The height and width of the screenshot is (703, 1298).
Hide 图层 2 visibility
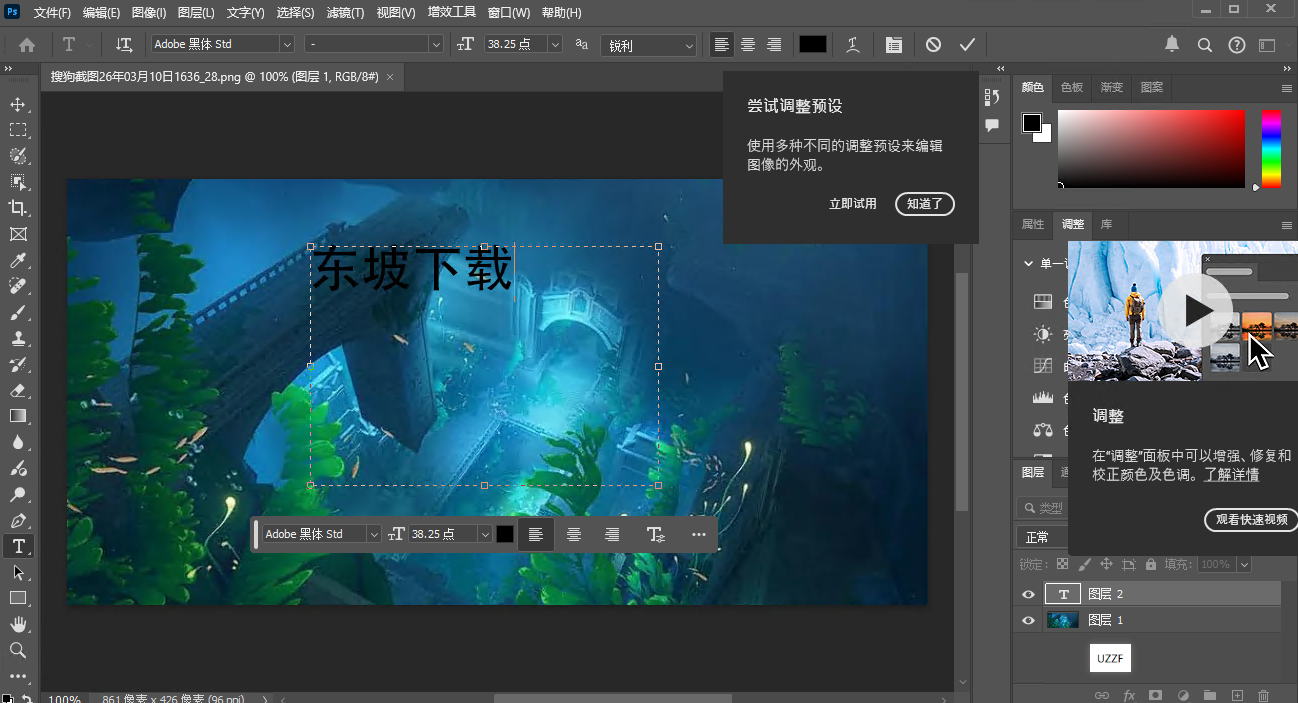point(1028,593)
